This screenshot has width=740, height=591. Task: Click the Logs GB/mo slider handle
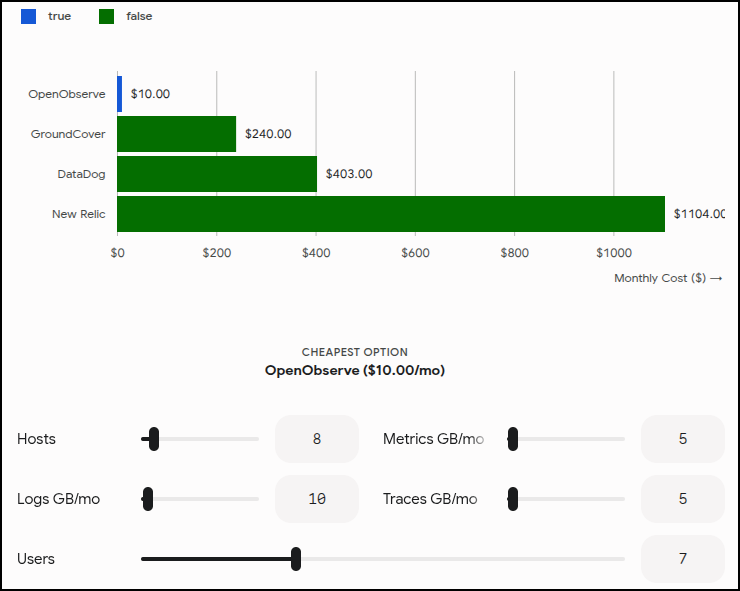[x=148, y=499]
